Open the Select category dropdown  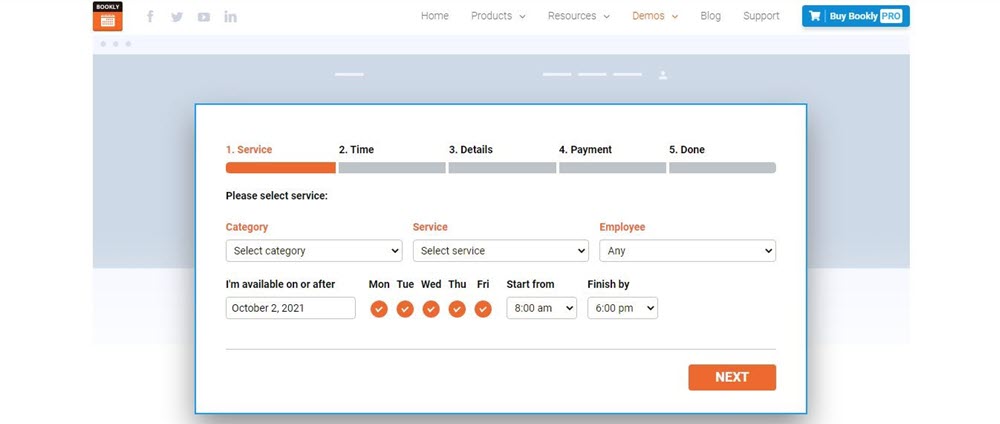click(313, 251)
